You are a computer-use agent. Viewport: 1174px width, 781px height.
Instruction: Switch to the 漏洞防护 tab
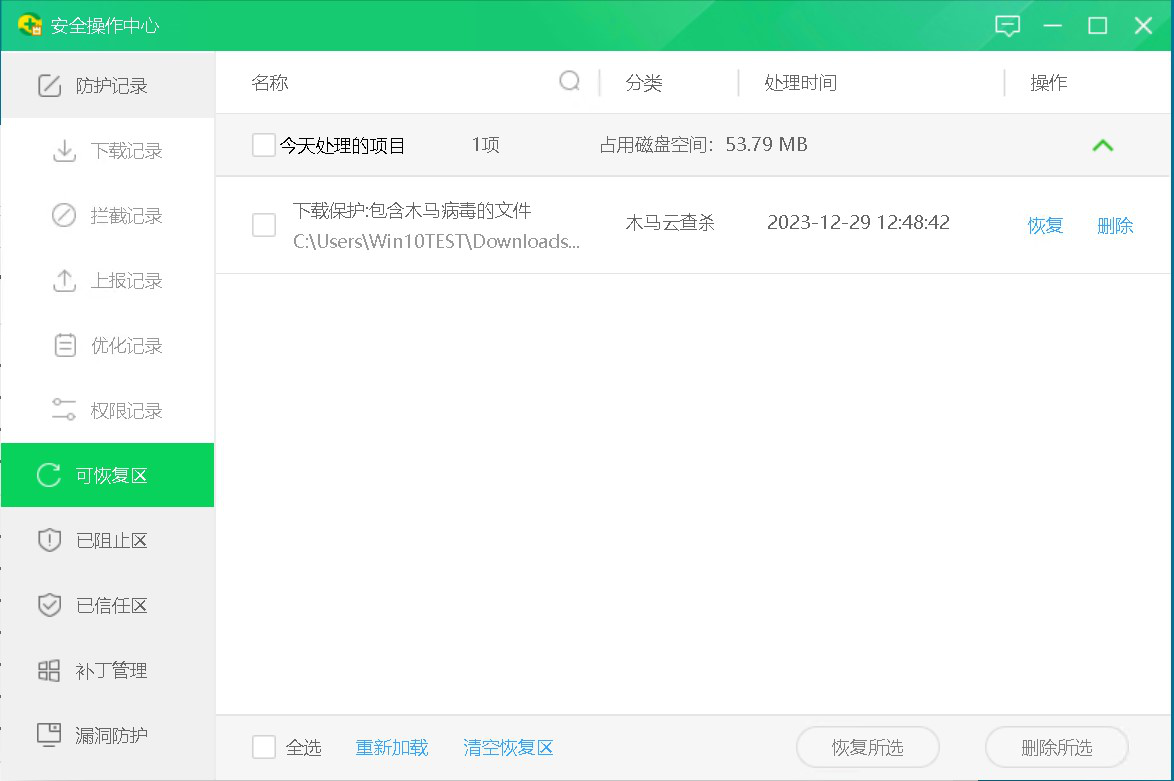tap(108, 736)
